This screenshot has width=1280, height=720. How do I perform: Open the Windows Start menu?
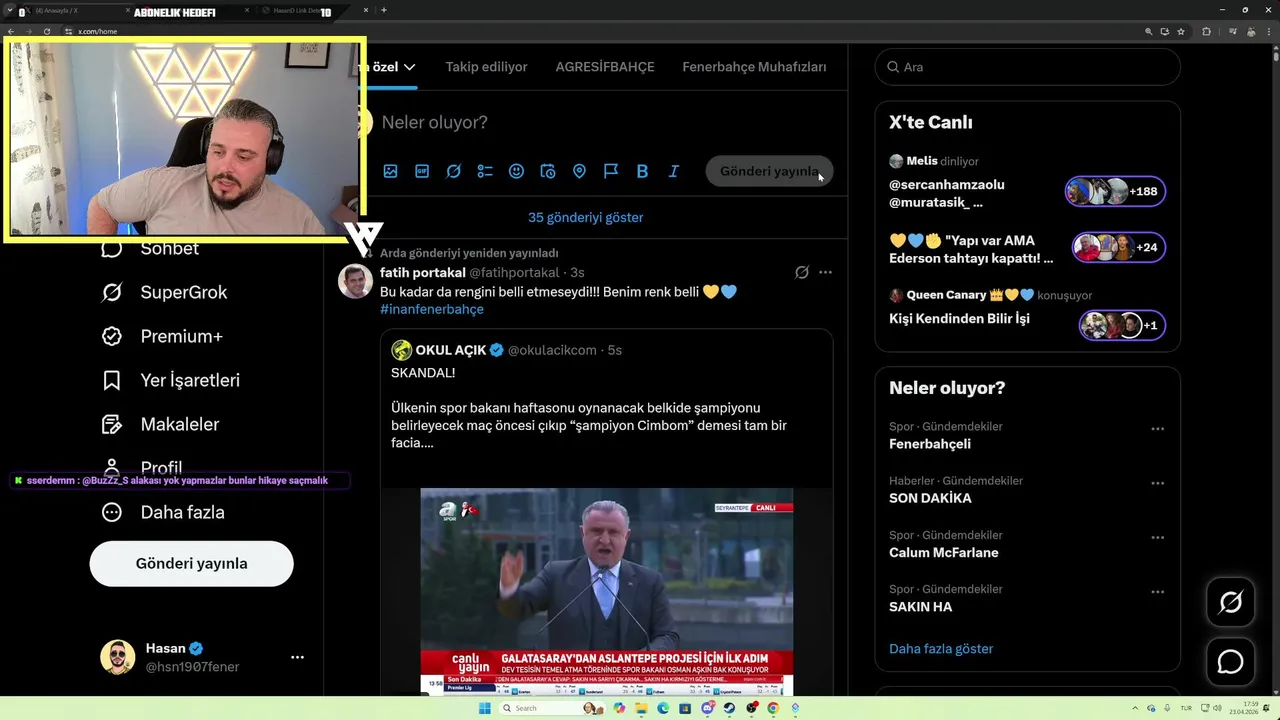click(x=485, y=708)
